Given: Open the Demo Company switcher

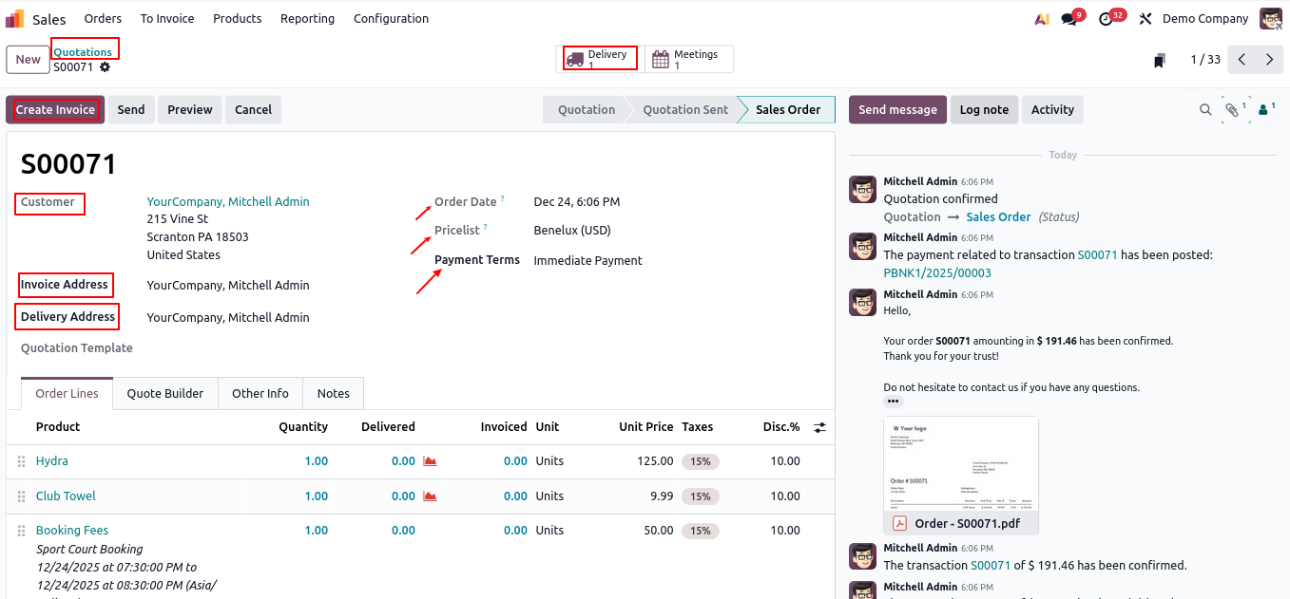Looking at the screenshot, I should click(1205, 19).
